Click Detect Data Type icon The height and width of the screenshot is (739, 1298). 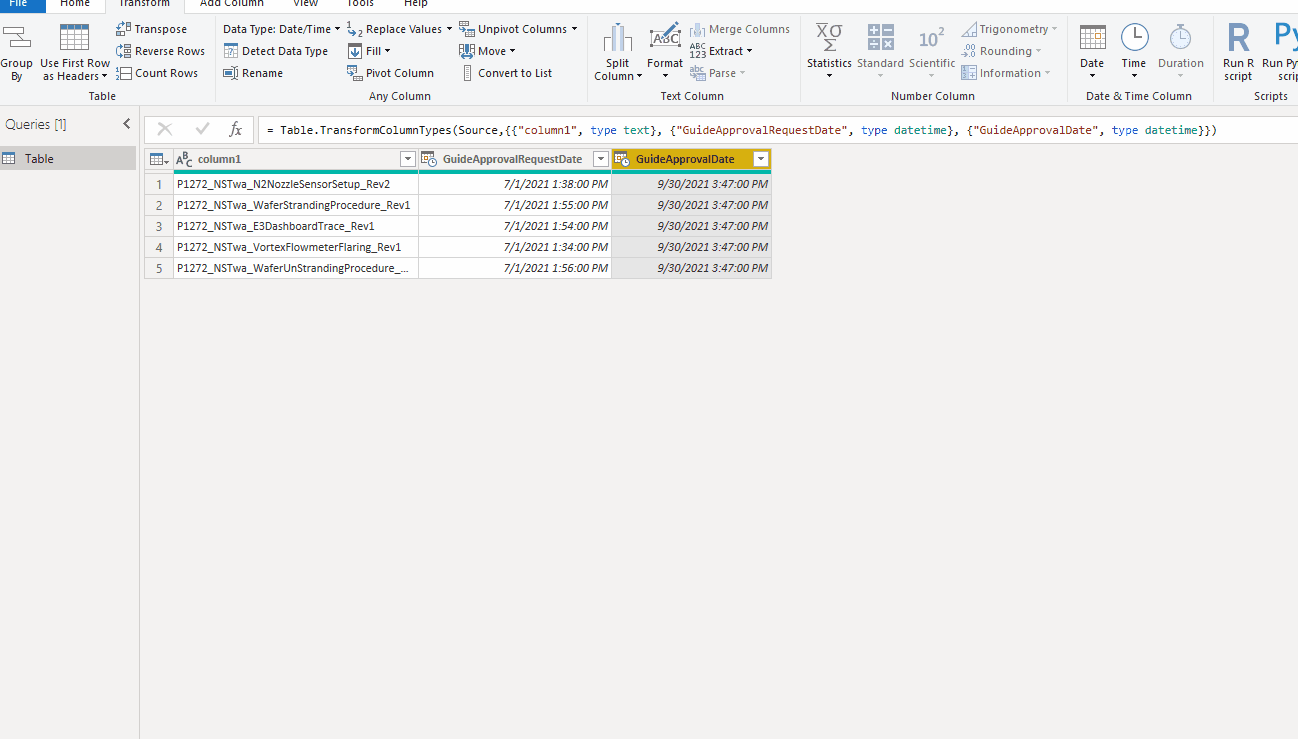[231, 51]
